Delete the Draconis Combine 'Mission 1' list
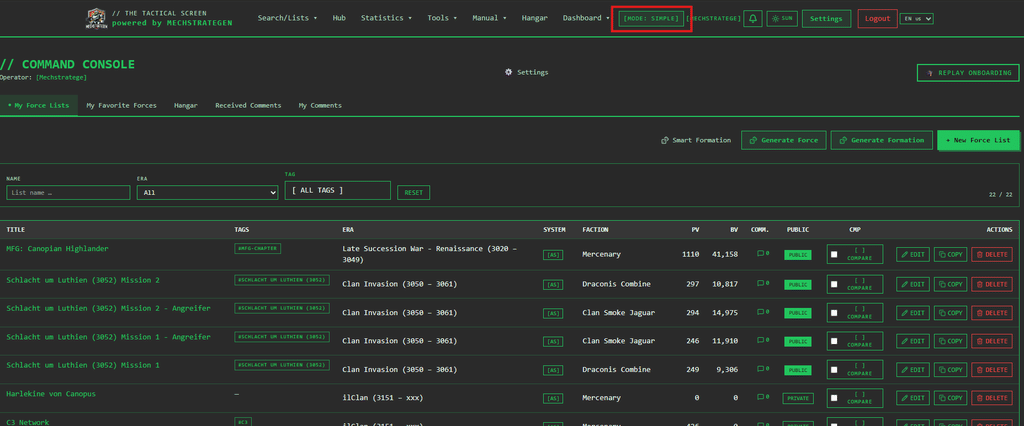 pos(992,370)
